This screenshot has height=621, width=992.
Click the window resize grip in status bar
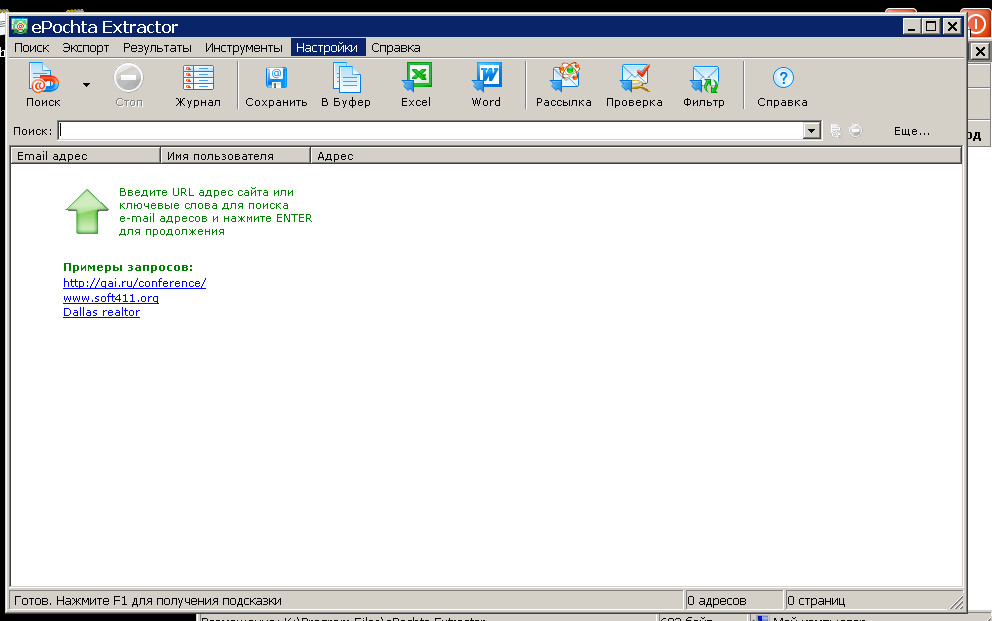[956, 603]
